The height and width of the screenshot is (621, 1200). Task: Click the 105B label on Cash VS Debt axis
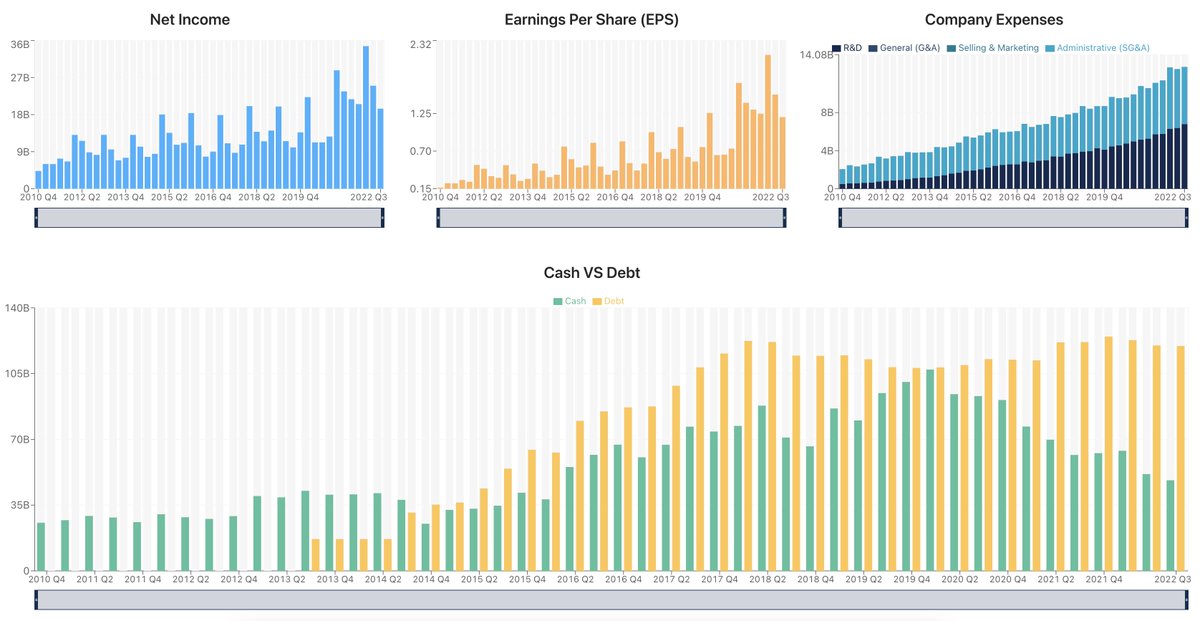[18, 374]
